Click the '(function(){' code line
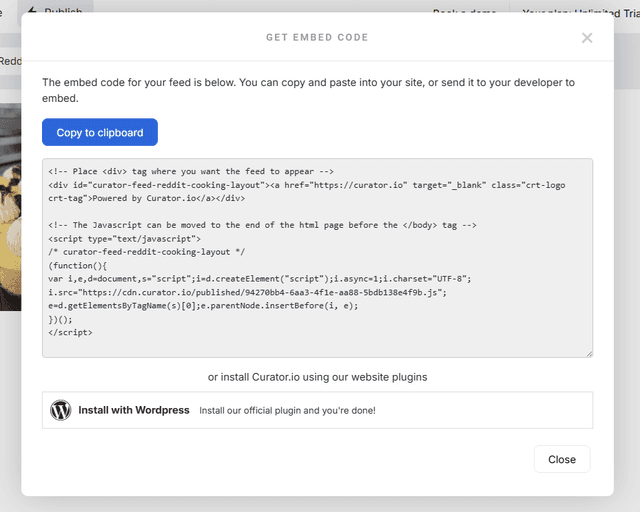 tap(78, 265)
